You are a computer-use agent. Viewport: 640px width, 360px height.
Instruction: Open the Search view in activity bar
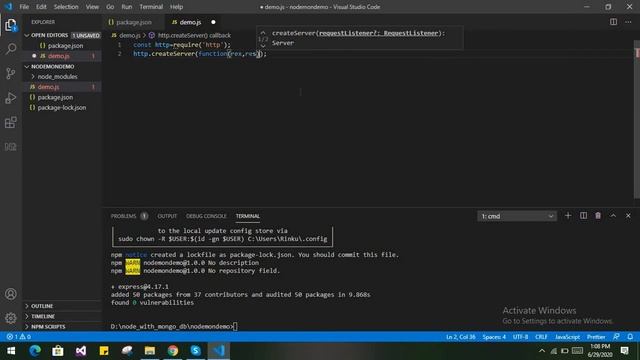(x=11, y=49)
